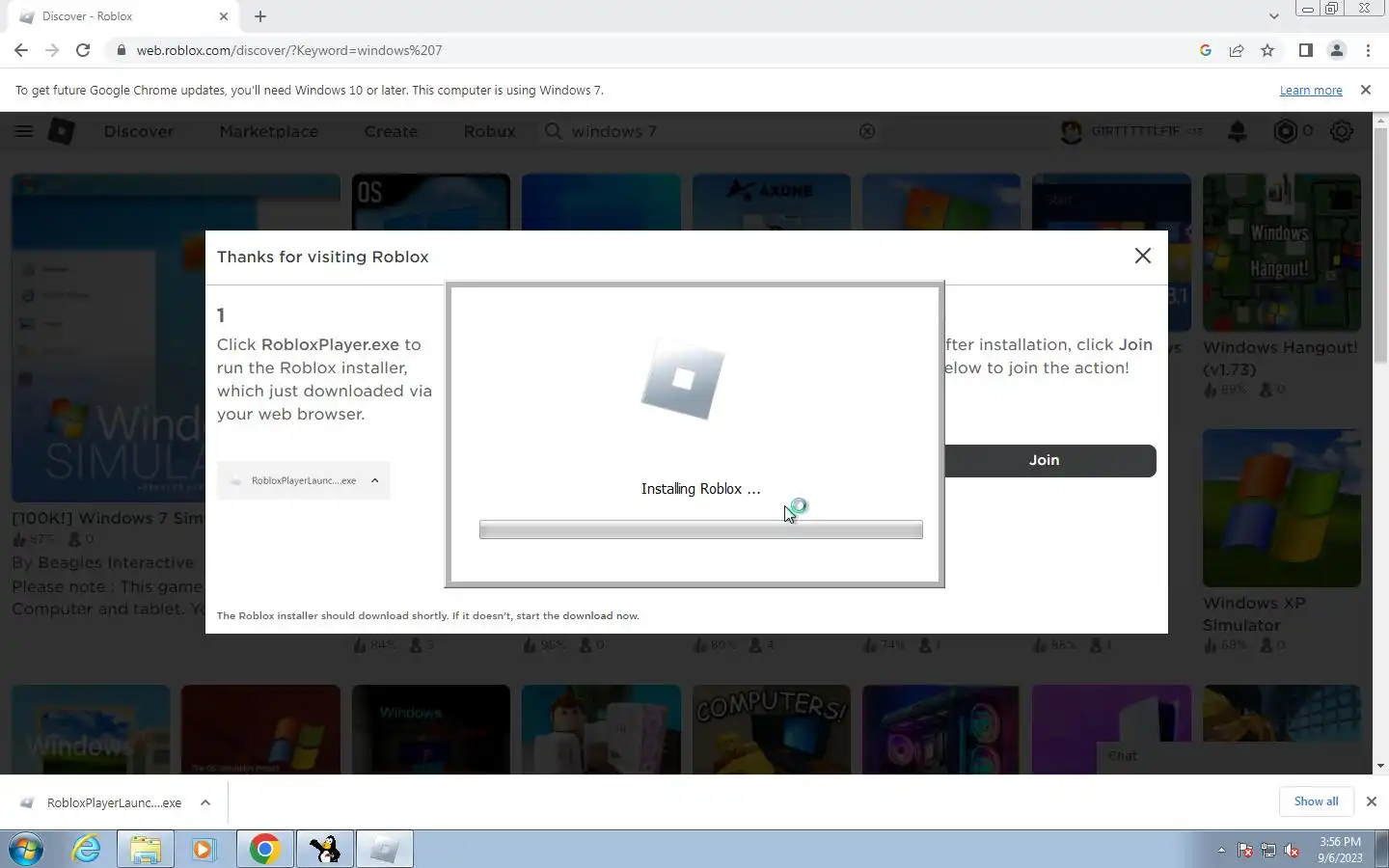1389x868 pixels.
Task: Switch to Roblox installer taskbar item
Action: [x=385, y=850]
